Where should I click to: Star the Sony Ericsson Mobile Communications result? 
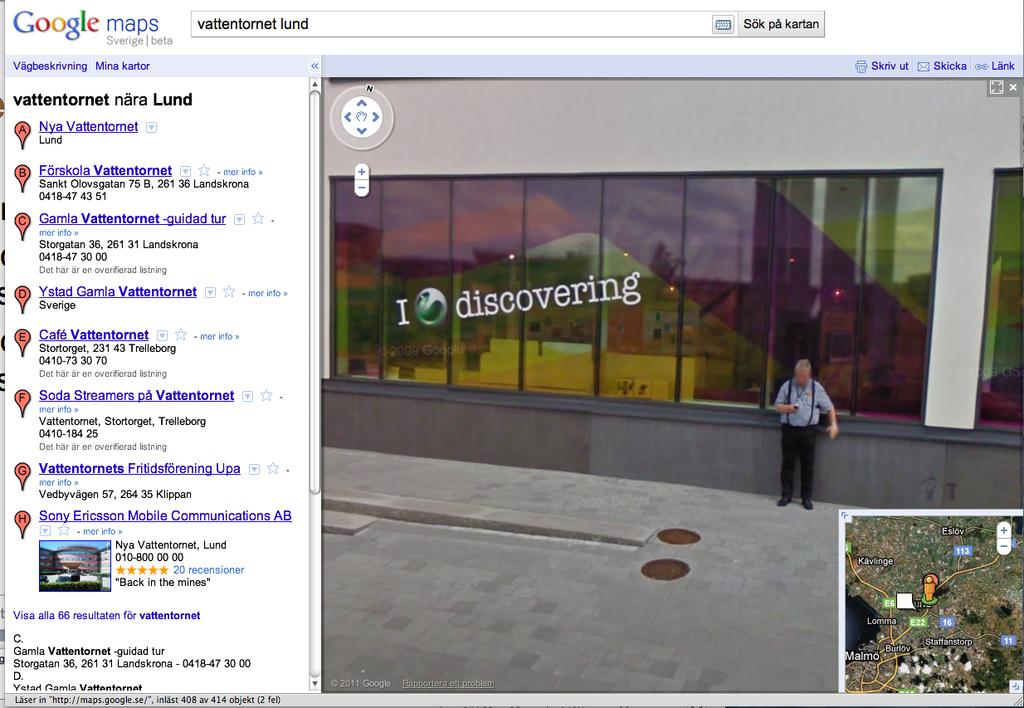63,530
